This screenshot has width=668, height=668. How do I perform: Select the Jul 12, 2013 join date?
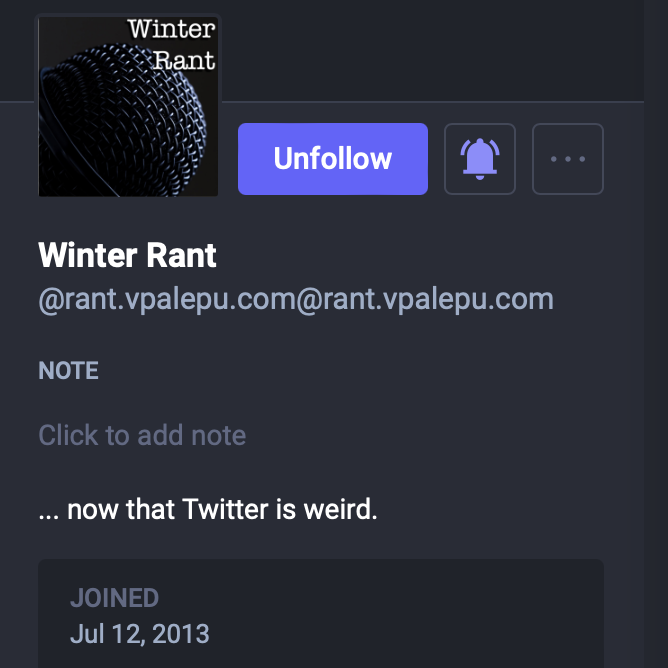point(139,634)
